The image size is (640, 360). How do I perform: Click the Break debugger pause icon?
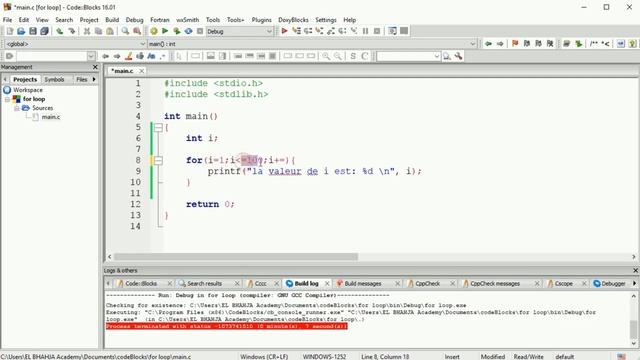click(365, 31)
